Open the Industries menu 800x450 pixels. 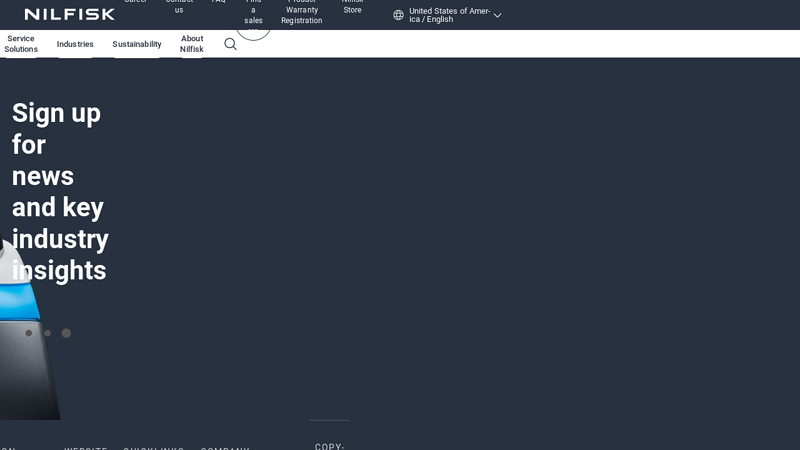coord(75,44)
